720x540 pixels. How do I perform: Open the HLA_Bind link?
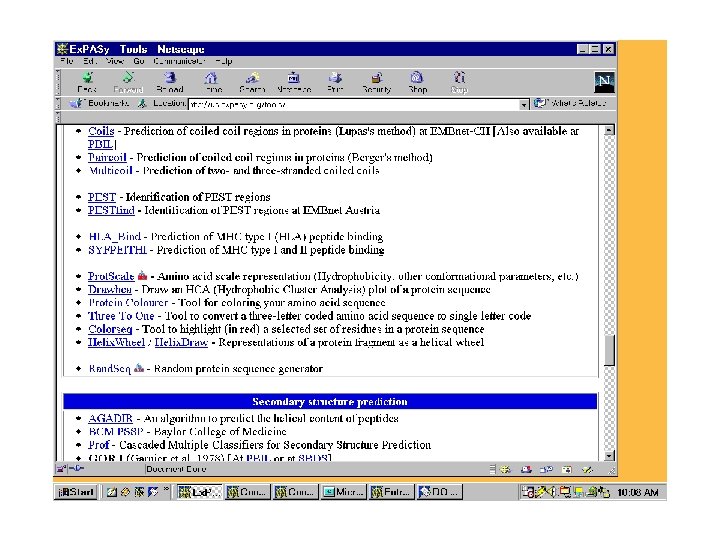114,237
